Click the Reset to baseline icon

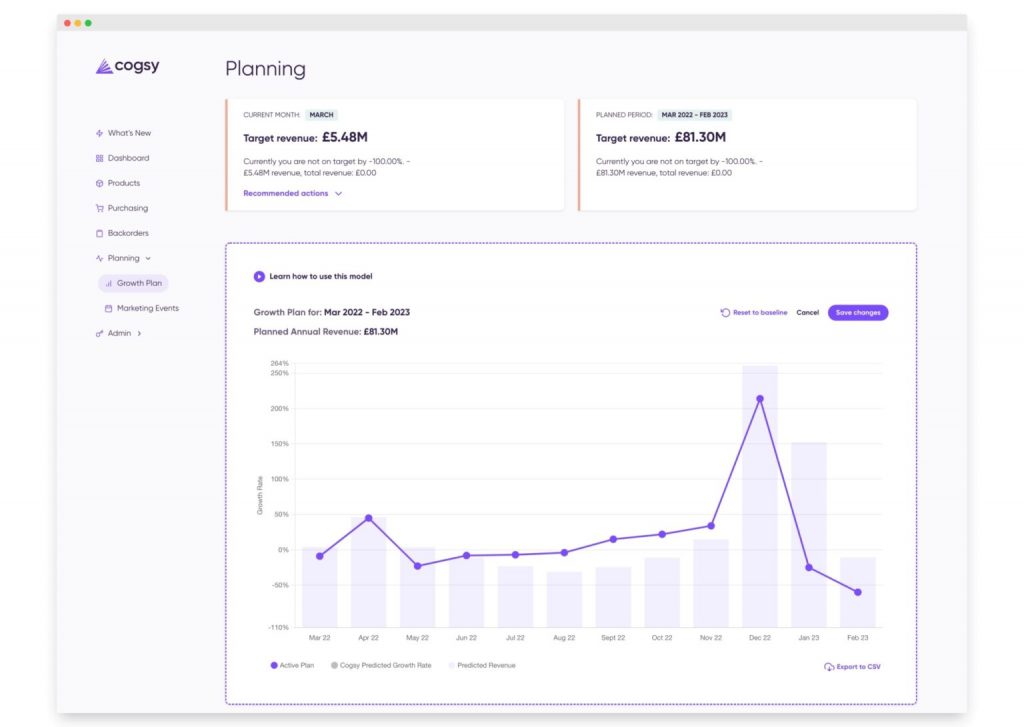pos(725,313)
